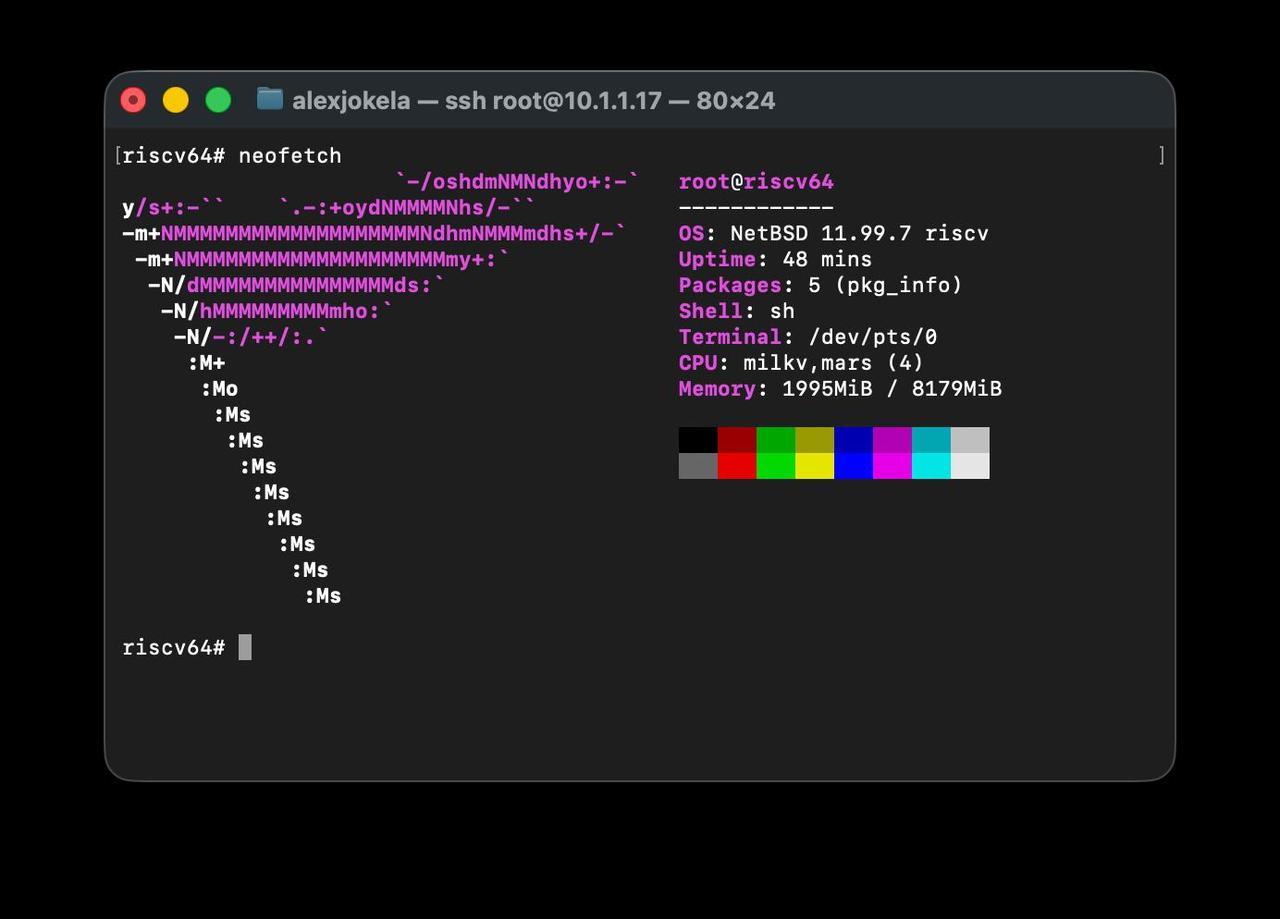Click the olive yellow color block, top row

click(815, 440)
